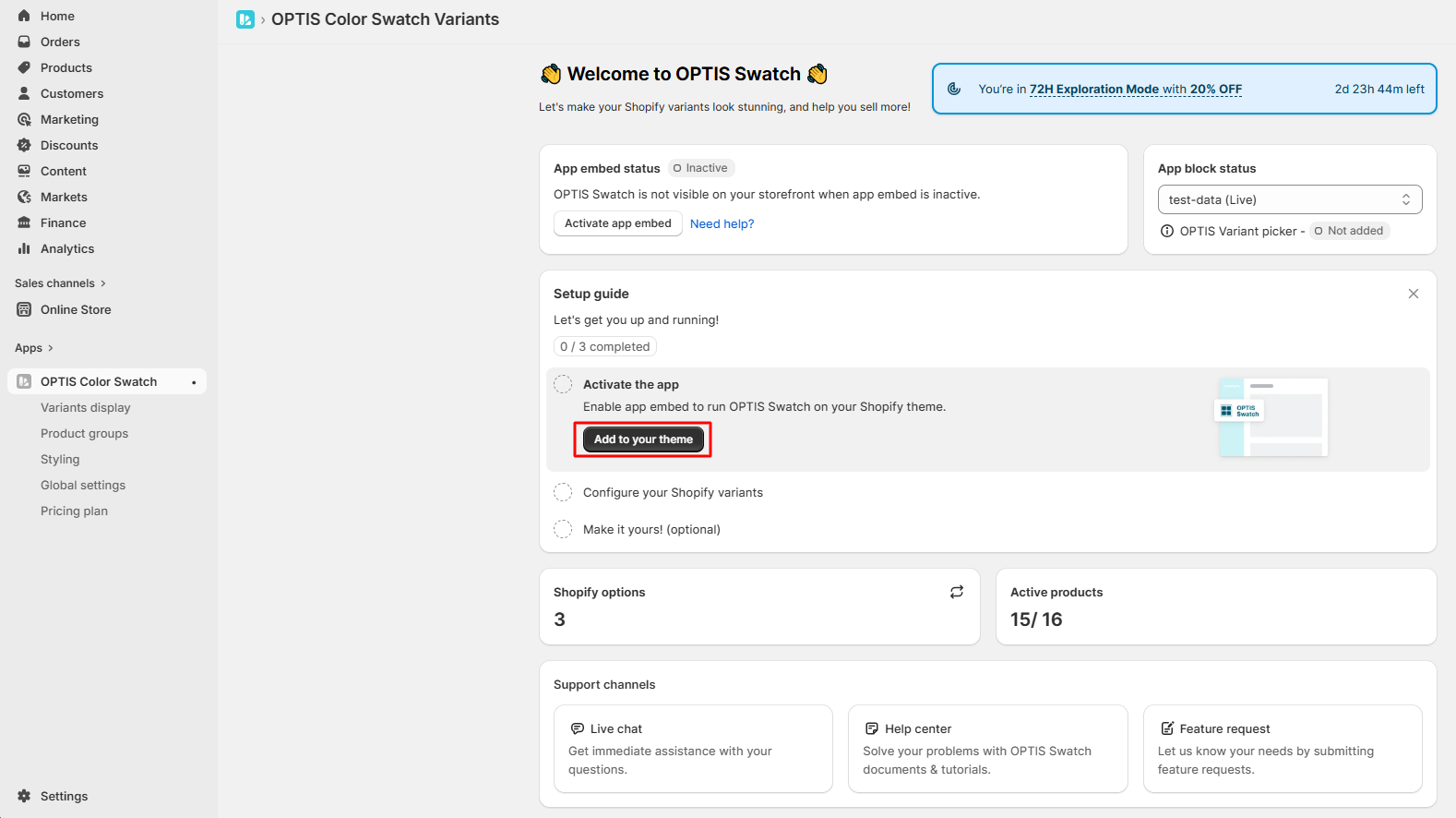
Task: Click the Online Store icon
Action: click(24, 309)
